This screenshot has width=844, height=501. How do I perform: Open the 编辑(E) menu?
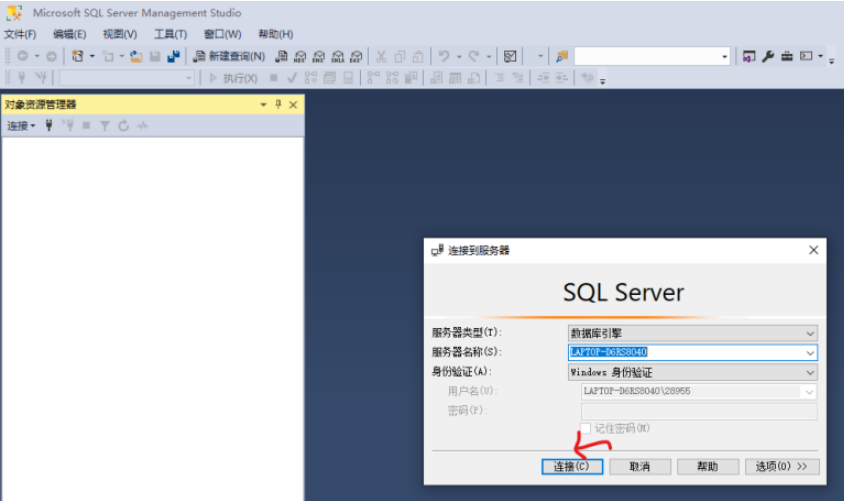pyautogui.click(x=69, y=34)
